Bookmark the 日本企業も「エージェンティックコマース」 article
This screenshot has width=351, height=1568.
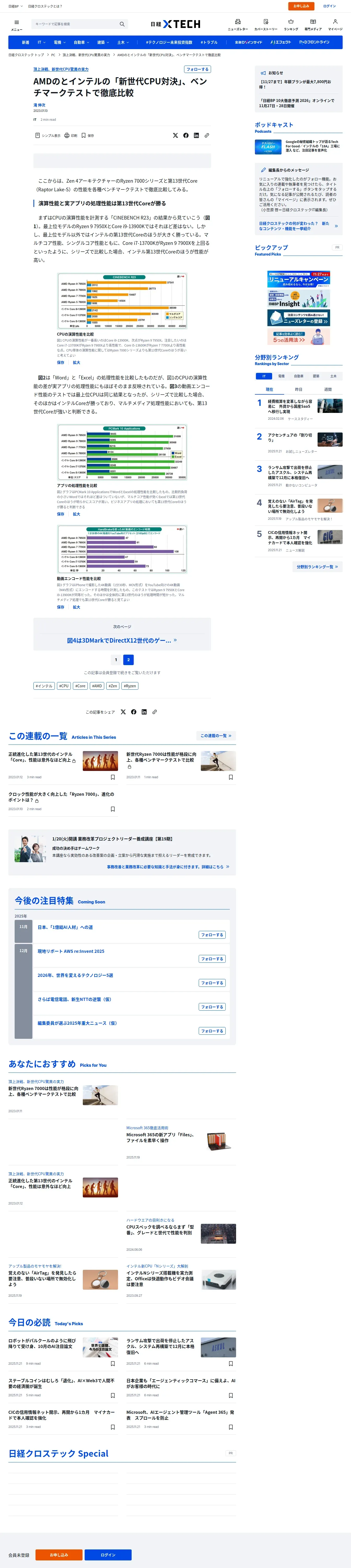pyautogui.click(x=231, y=1395)
